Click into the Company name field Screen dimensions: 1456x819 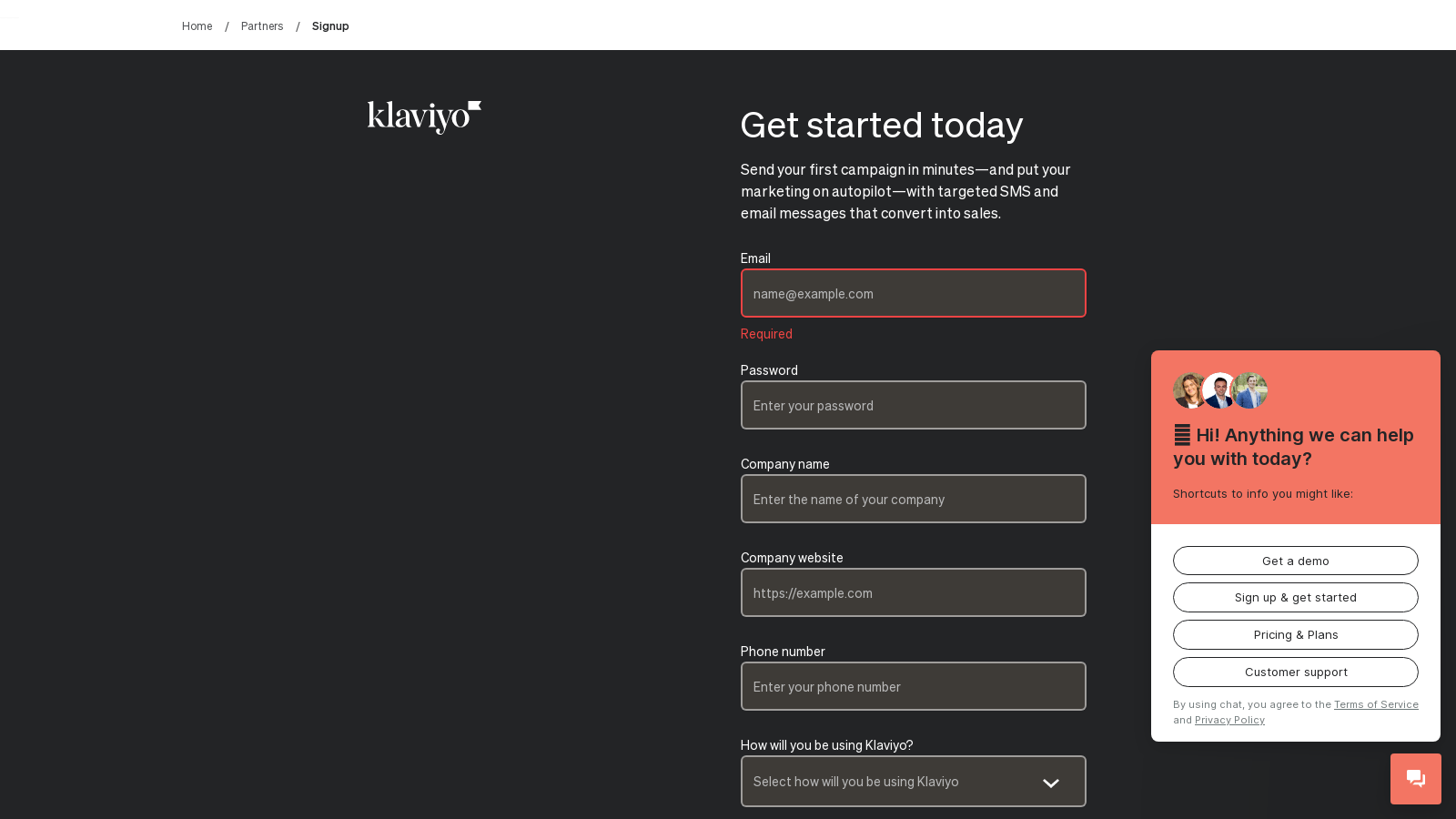pyautogui.click(x=914, y=499)
